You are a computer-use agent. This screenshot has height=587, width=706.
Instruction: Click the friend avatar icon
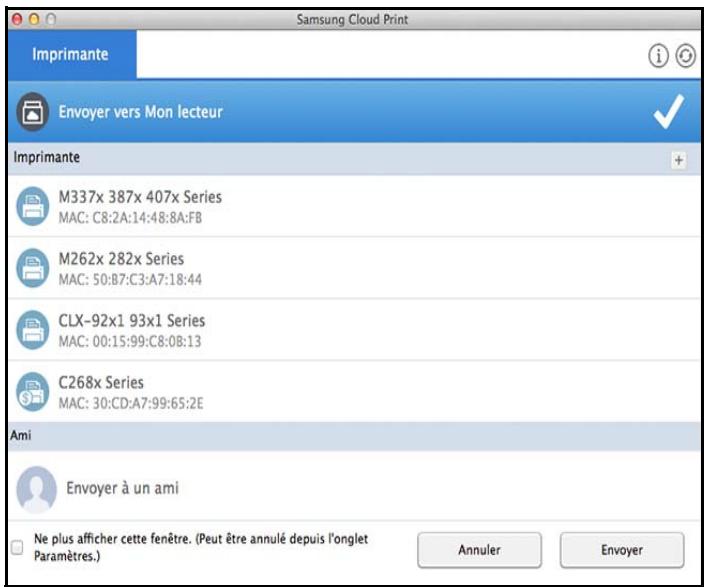tap(36, 489)
